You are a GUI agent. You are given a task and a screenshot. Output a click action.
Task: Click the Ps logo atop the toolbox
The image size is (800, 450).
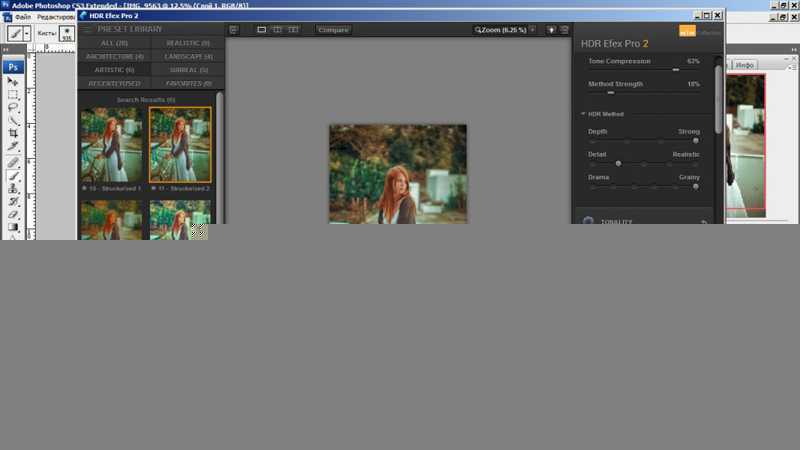point(13,67)
